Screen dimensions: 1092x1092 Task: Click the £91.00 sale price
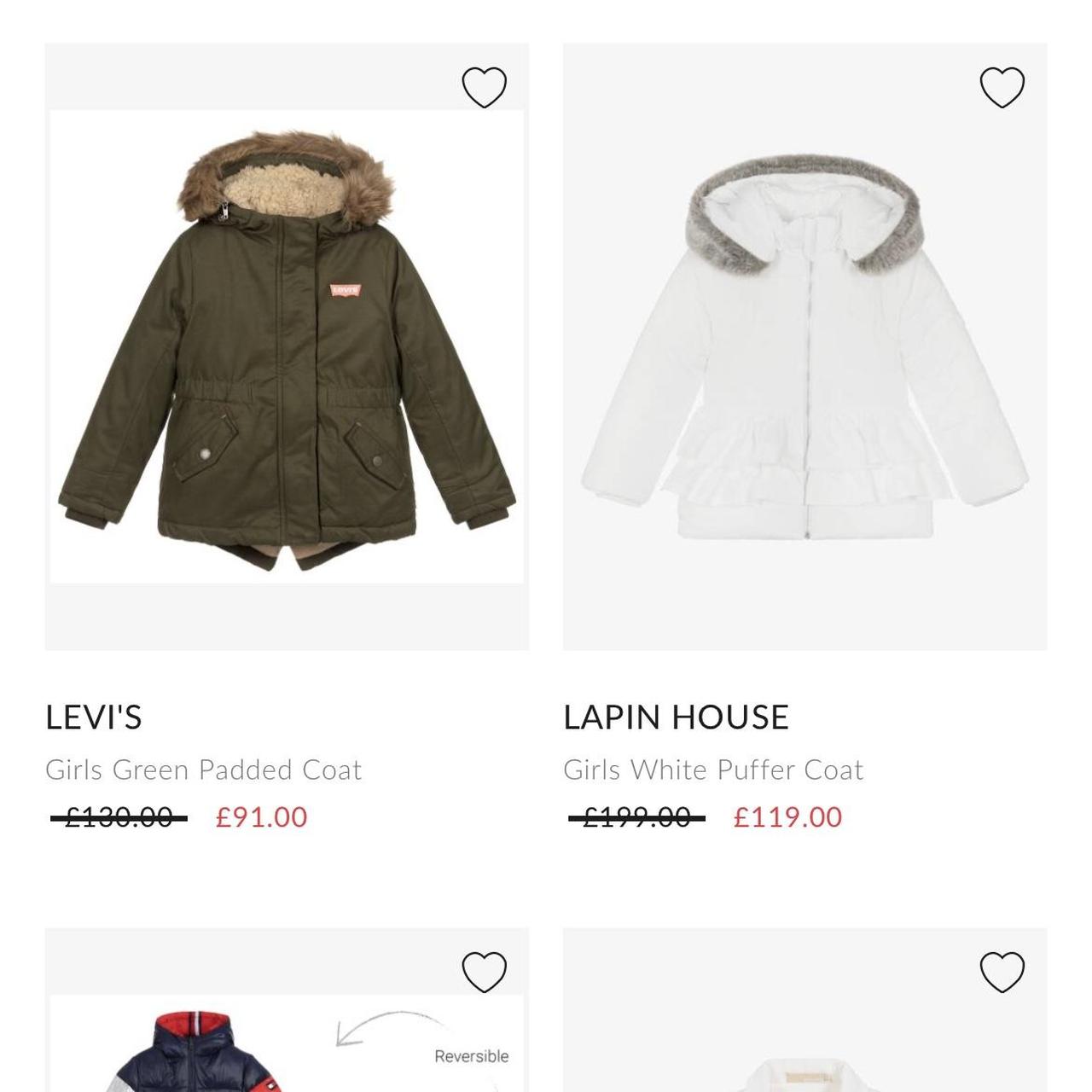tap(261, 817)
